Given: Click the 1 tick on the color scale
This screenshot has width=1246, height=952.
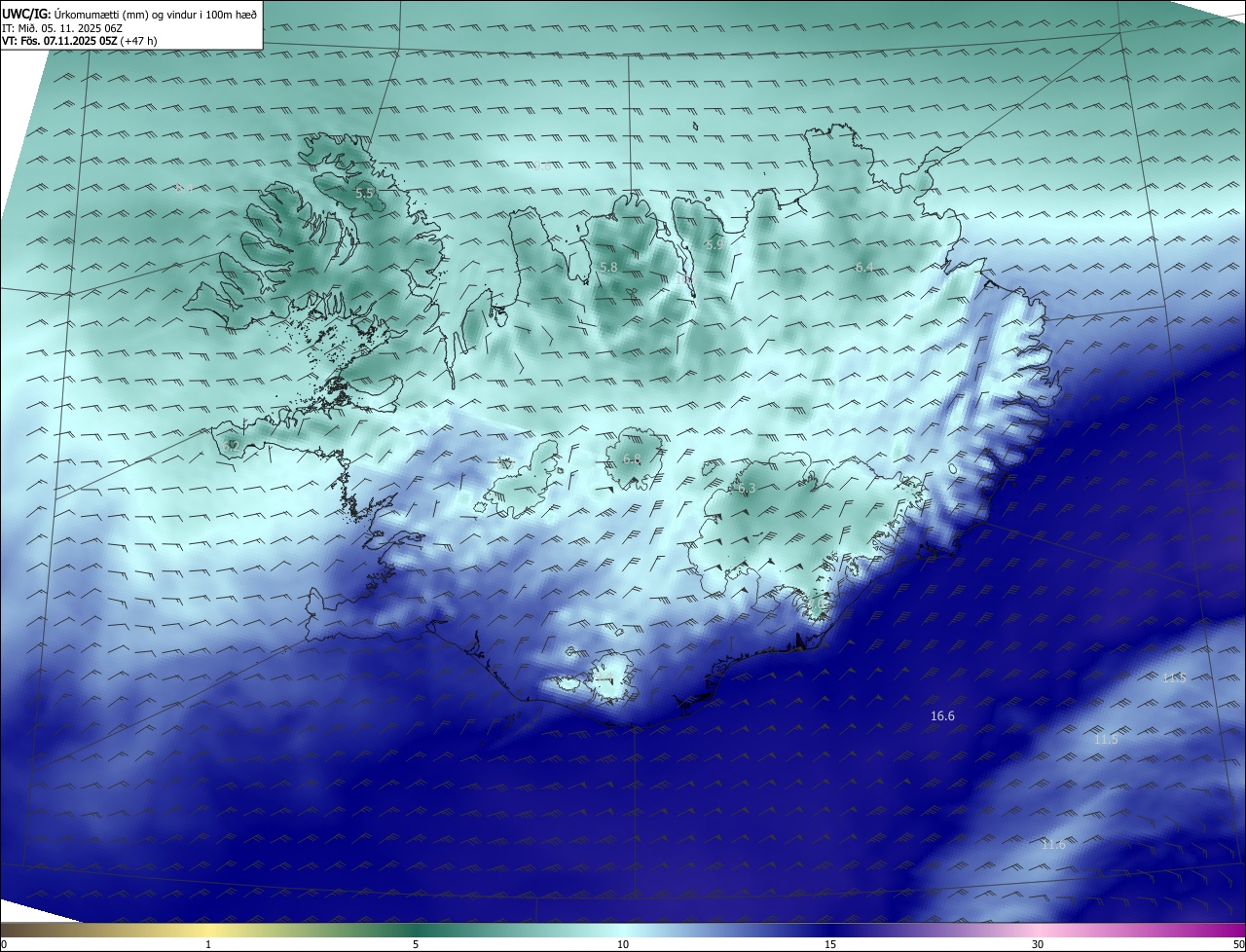Looking at the screenshot, I should point(208,944).
